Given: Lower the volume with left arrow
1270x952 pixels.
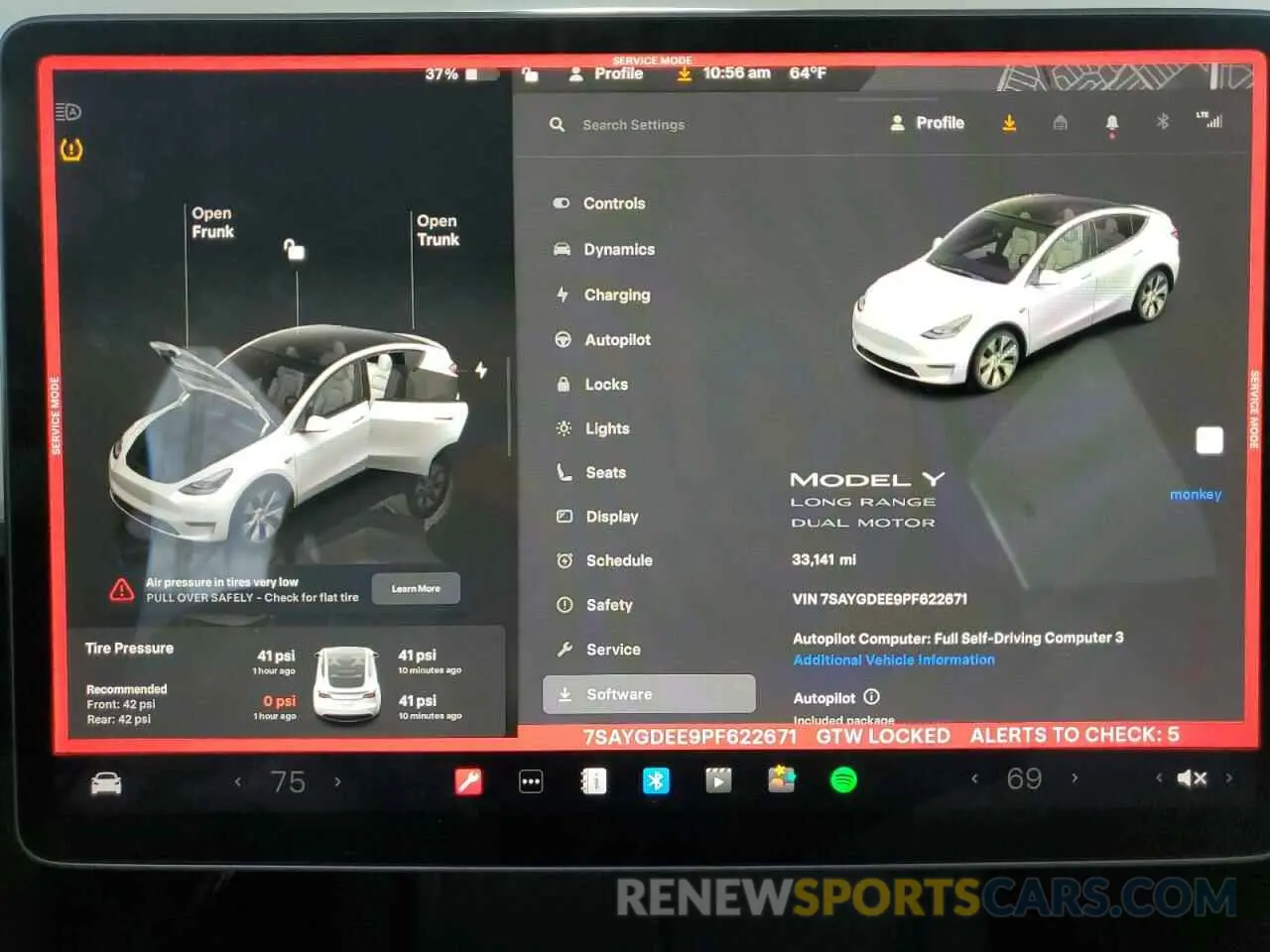Looking at the screenshot, I should pyautogui.click(x=1159, y=778).
